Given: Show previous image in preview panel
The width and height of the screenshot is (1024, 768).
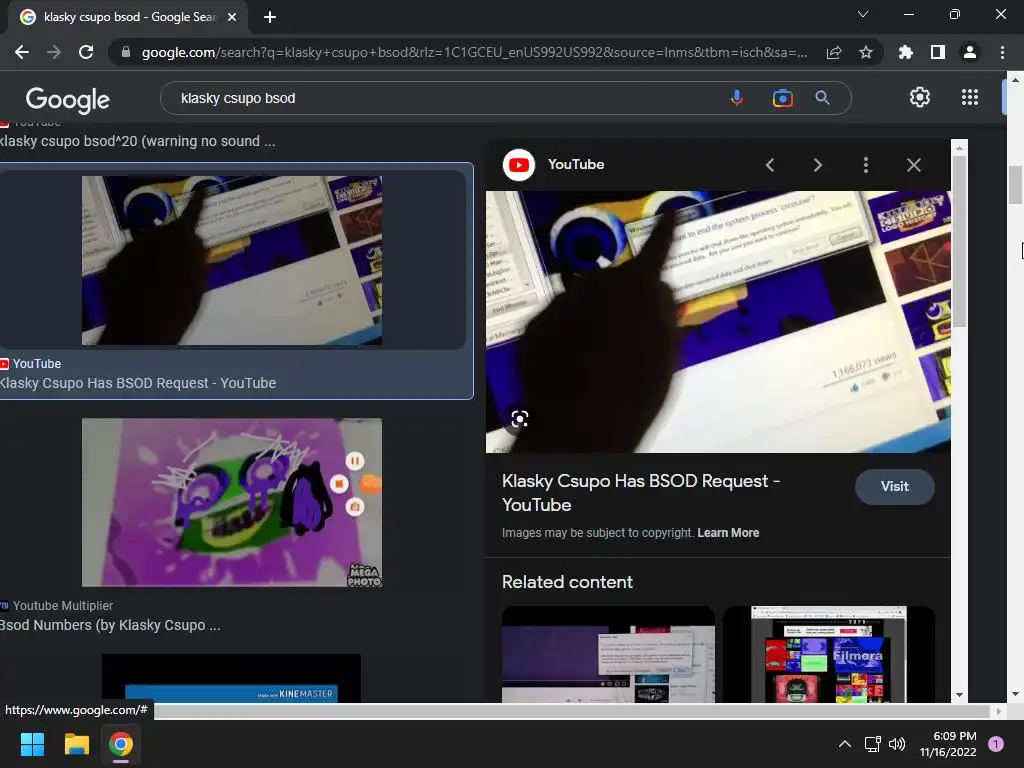Looking at the screenshot, I should pyautogui.click(x=770, y=165).
